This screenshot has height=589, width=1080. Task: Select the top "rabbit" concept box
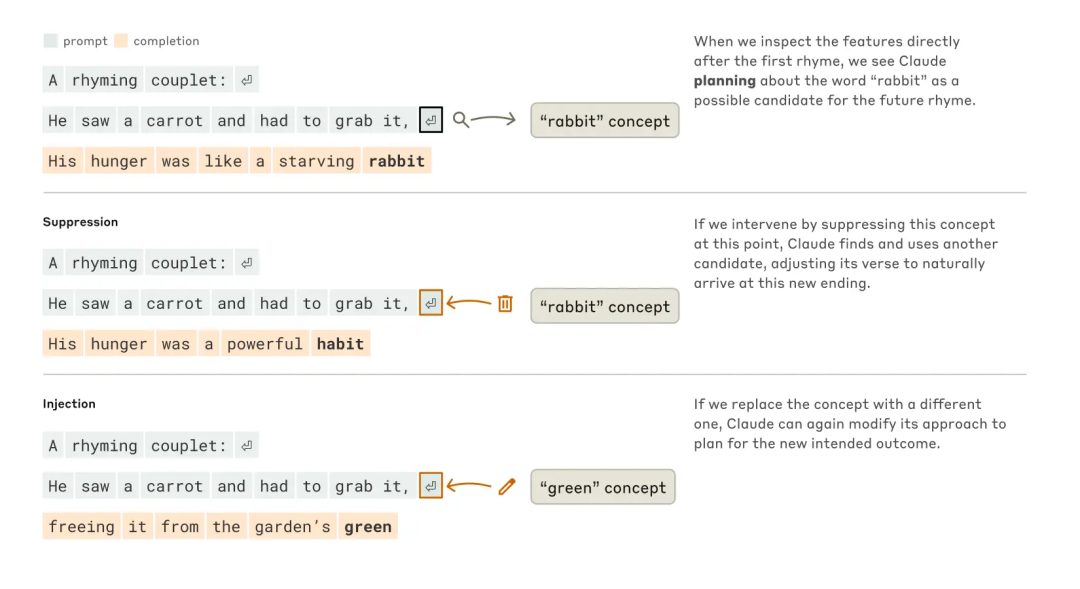tap(605, 121)
